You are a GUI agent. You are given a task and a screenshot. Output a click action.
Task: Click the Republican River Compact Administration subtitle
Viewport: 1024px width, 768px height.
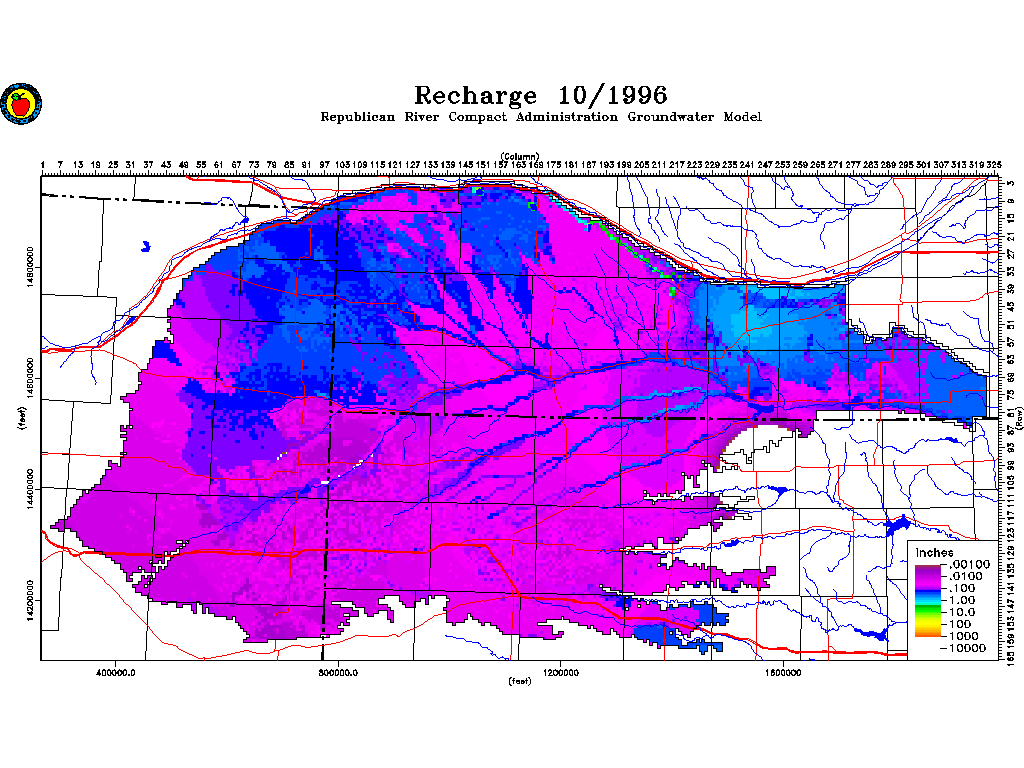[x=540, y=117]
